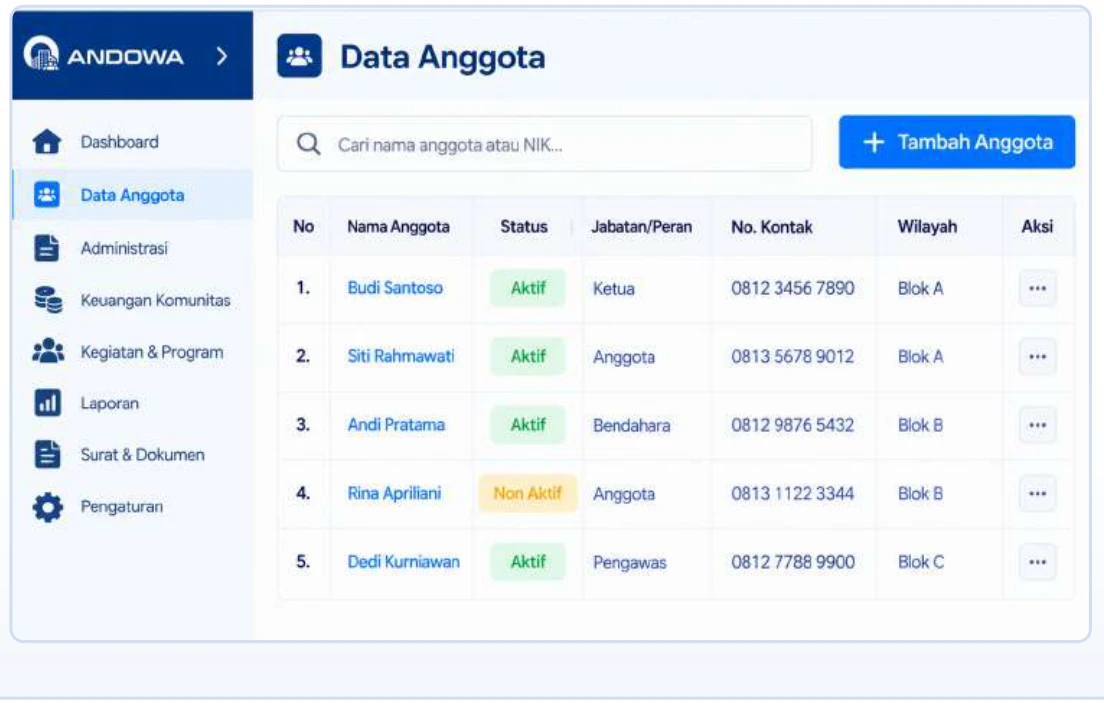
Task: Click Non Aktif badge for Rina Apriliani
Action: click(x=528, y=493)
